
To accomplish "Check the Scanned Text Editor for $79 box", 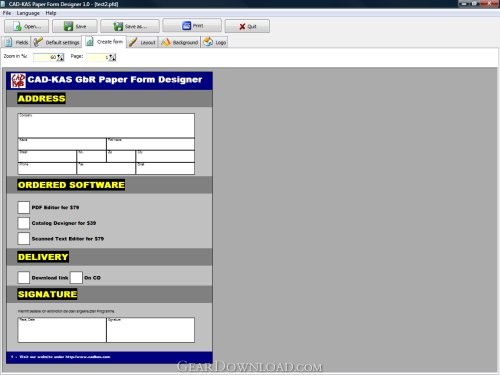I will (x=24, y=239).
